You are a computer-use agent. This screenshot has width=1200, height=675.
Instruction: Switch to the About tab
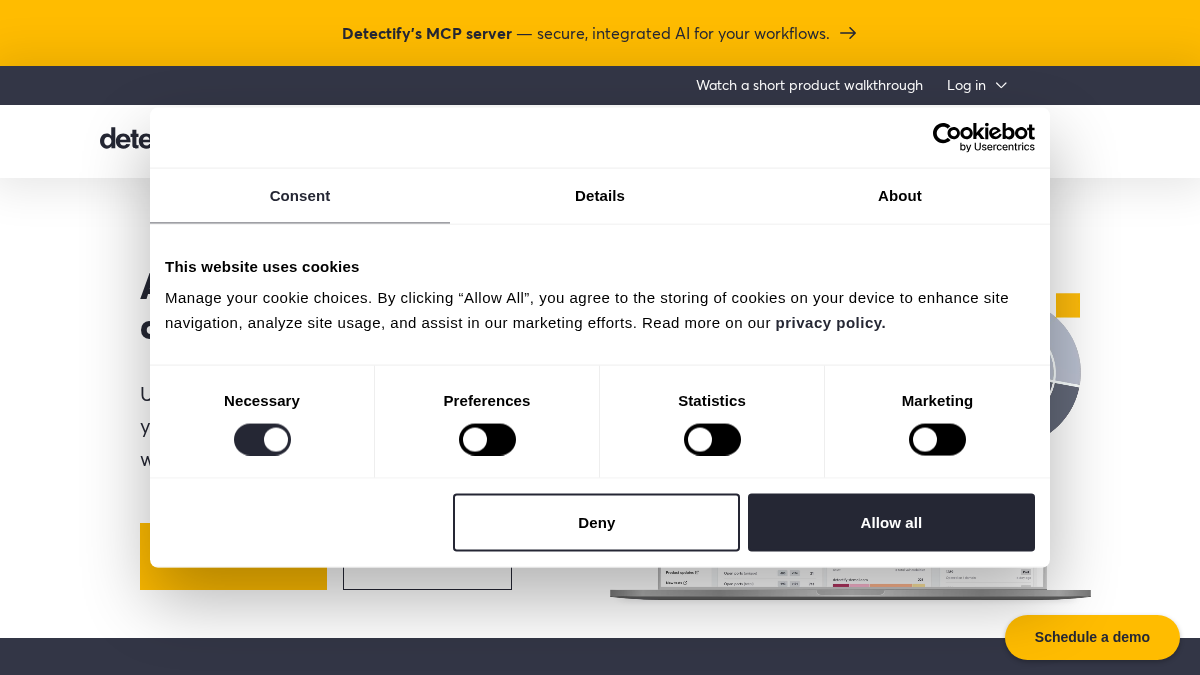point(900,196)
